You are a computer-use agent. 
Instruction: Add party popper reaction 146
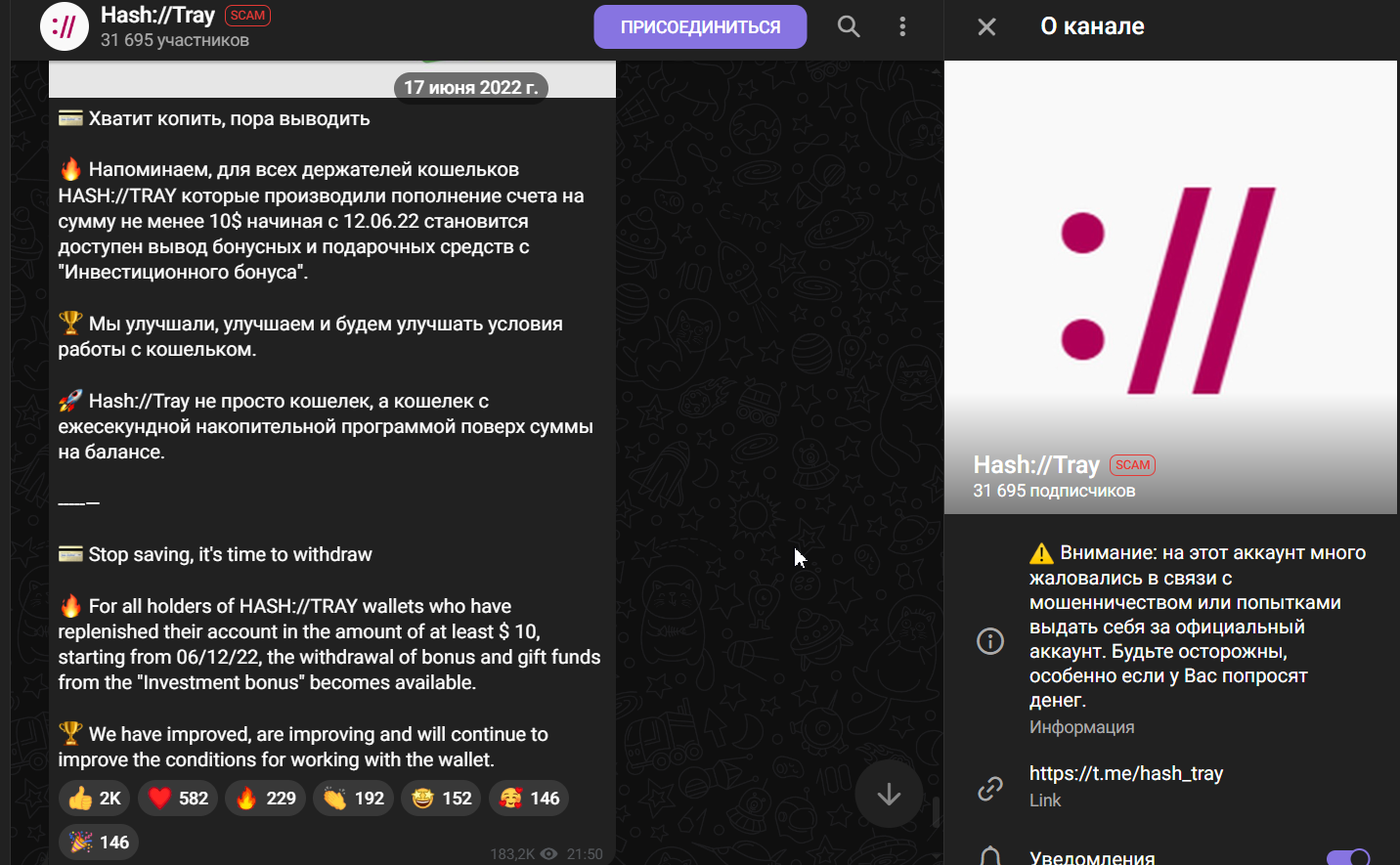[99, 843]
